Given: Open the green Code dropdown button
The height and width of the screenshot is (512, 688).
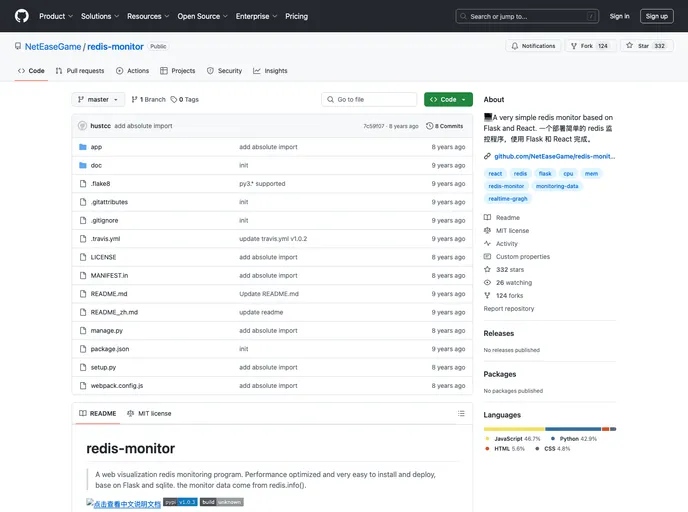Looking at the screenshot, I should pos(448,100).
